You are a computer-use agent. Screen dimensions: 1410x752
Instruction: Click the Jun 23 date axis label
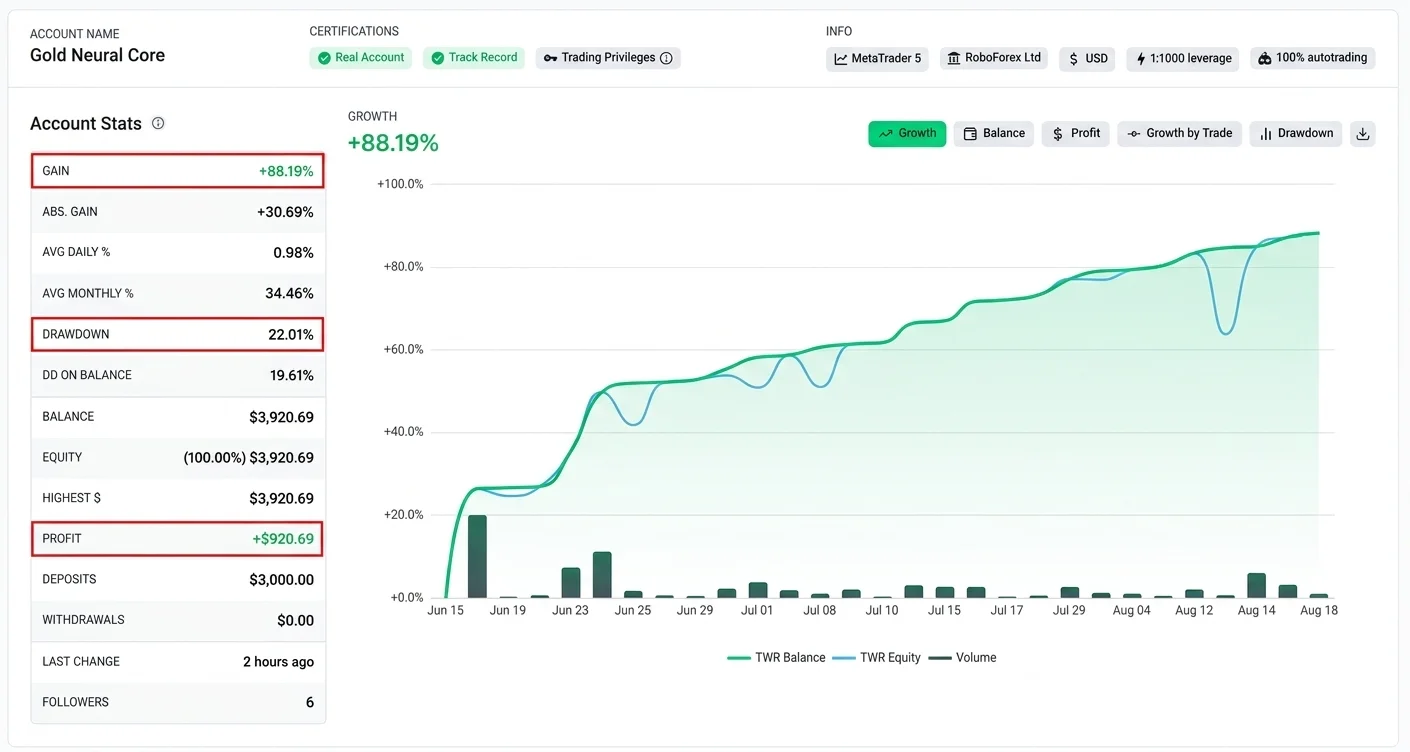pyautogui.click(x=570, y=610)
